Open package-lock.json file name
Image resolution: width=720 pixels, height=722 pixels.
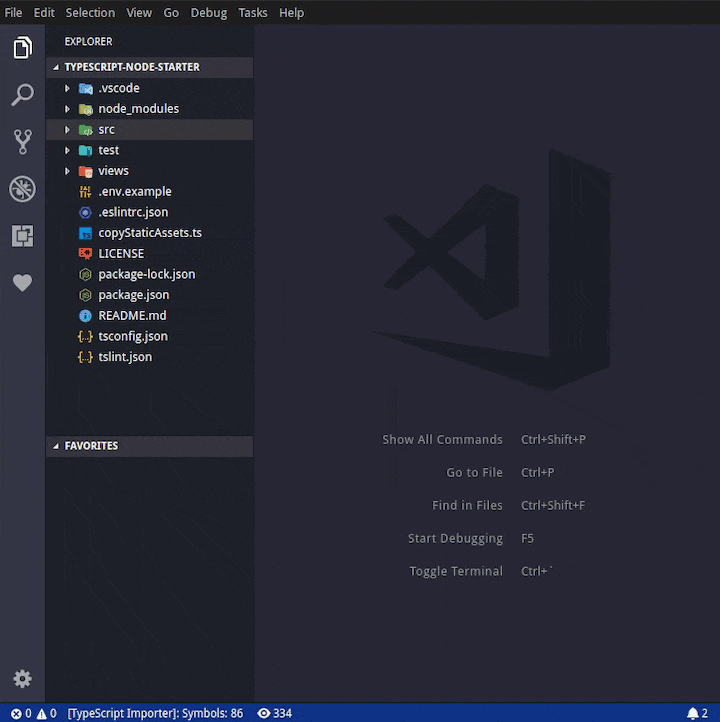(147, 274)
